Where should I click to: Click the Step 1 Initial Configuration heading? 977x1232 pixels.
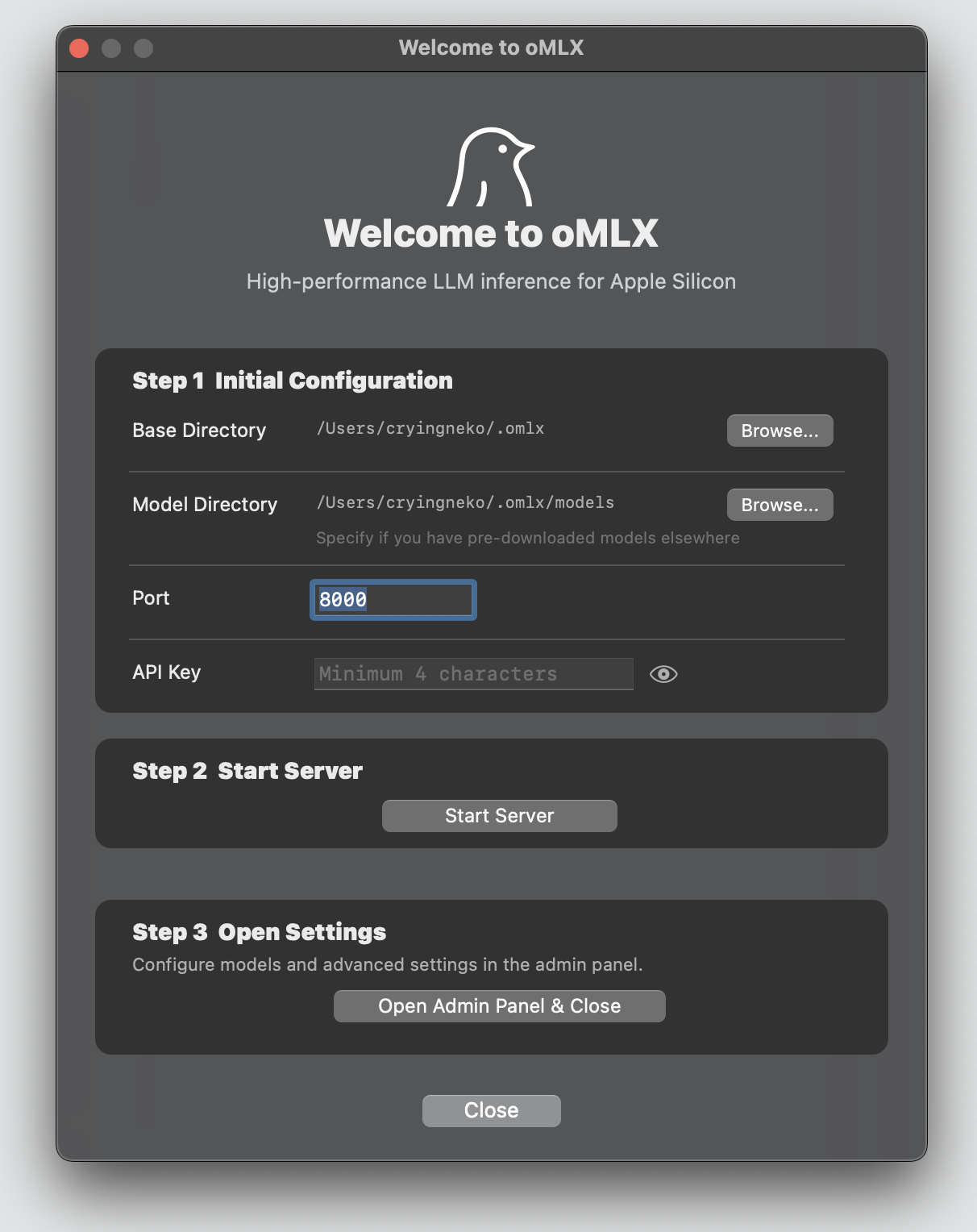pos(292,381)
